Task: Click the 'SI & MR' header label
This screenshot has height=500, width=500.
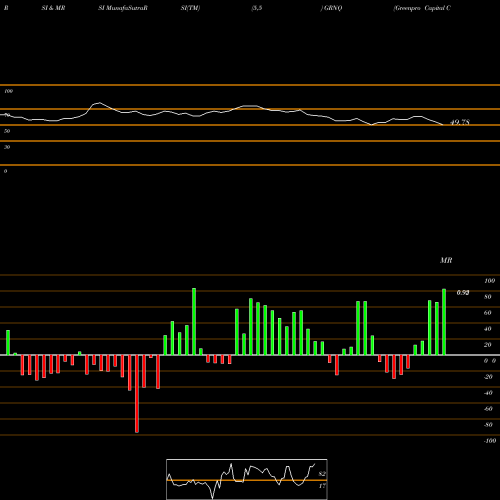Action: 53,8
